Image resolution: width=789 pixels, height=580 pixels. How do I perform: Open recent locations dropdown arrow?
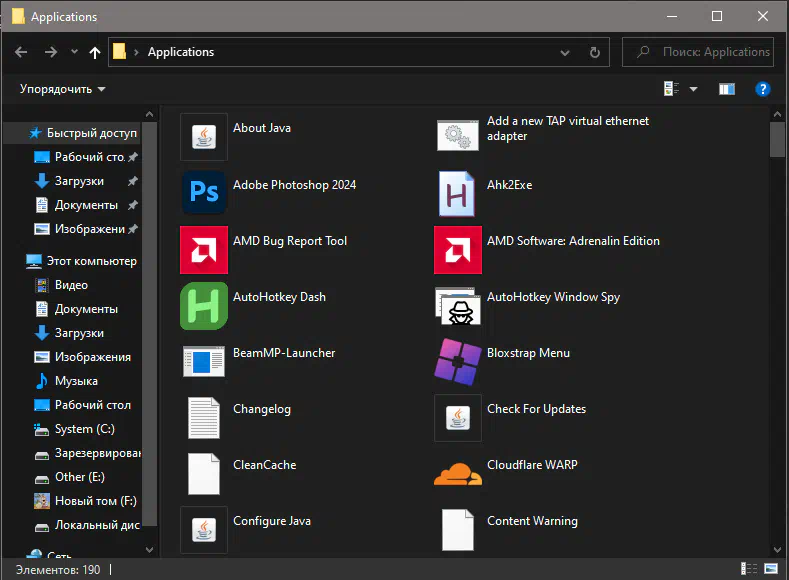[74, 51]
